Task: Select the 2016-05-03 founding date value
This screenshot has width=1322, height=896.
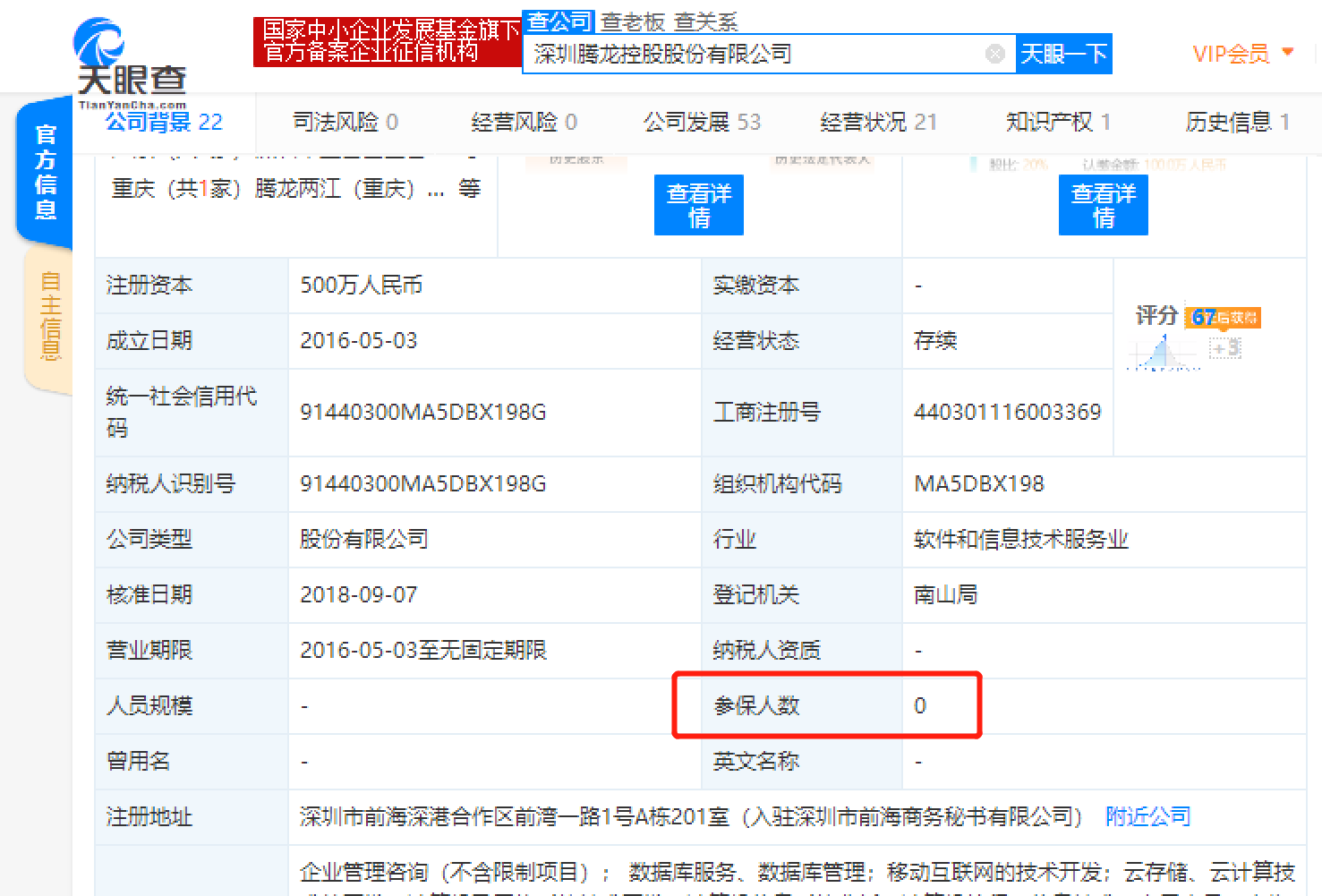Action: [x=359, y=340]
